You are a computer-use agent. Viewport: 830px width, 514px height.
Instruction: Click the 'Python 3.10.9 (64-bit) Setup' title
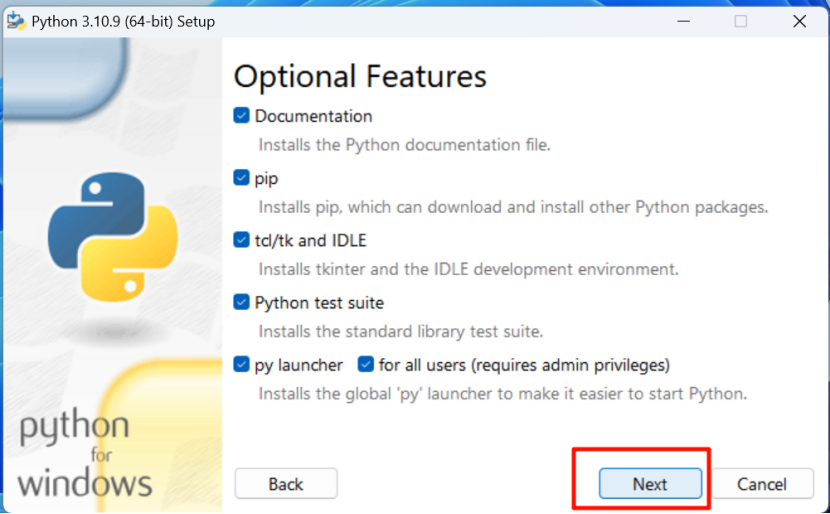click(x=123, y=22)
